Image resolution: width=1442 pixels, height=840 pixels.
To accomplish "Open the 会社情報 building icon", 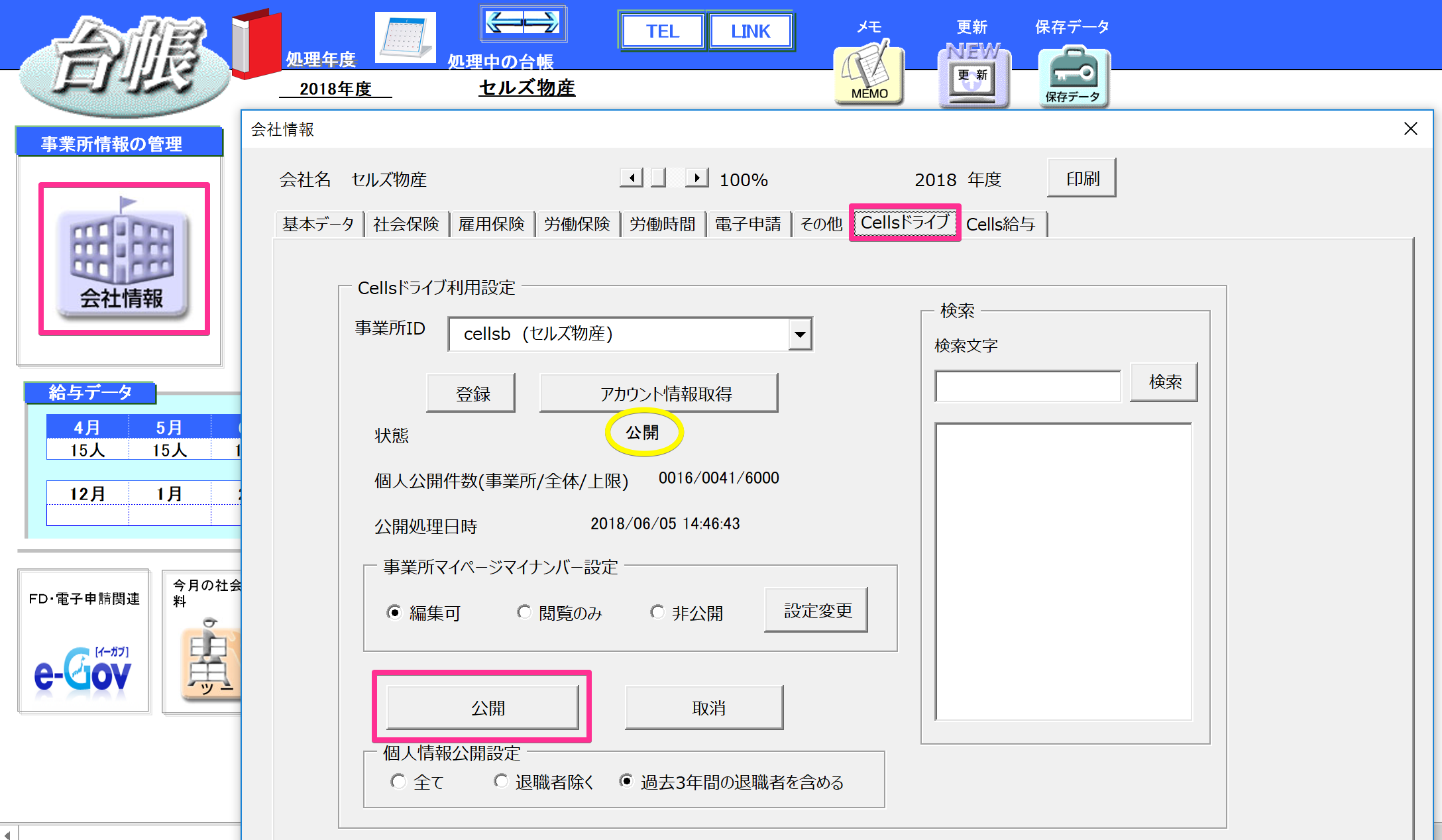I will (x=123, y=259).
